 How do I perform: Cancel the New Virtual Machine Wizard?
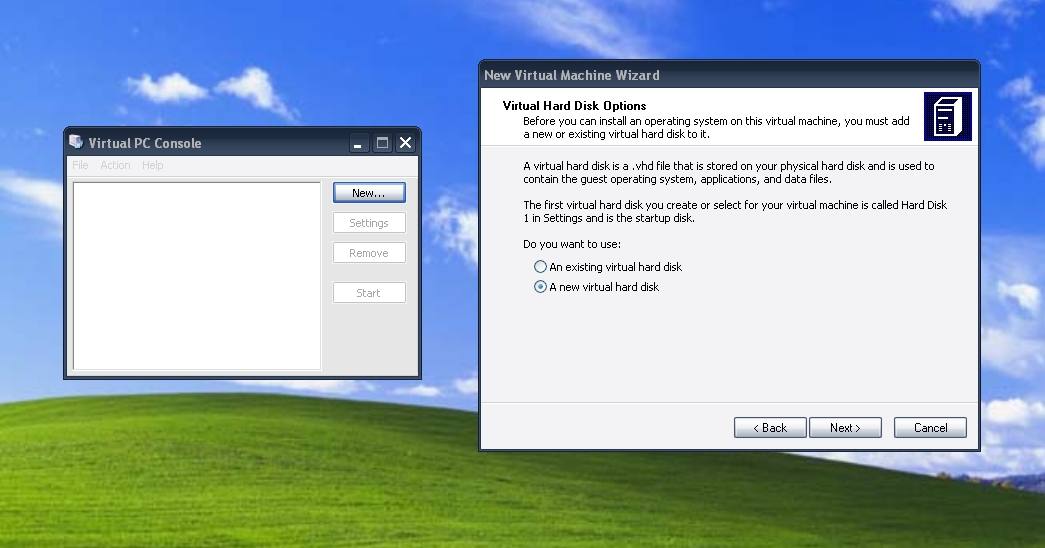point(930,428)
